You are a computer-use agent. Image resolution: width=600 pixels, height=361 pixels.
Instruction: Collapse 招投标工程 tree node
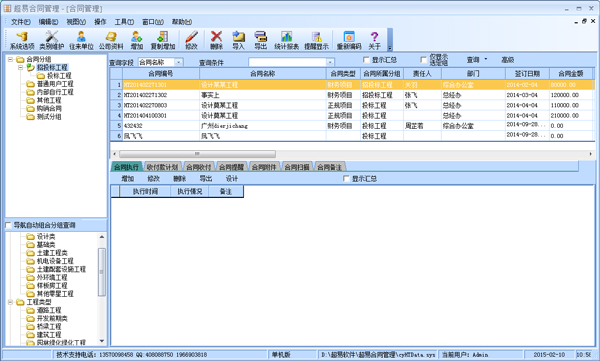(x=21, y=67)
